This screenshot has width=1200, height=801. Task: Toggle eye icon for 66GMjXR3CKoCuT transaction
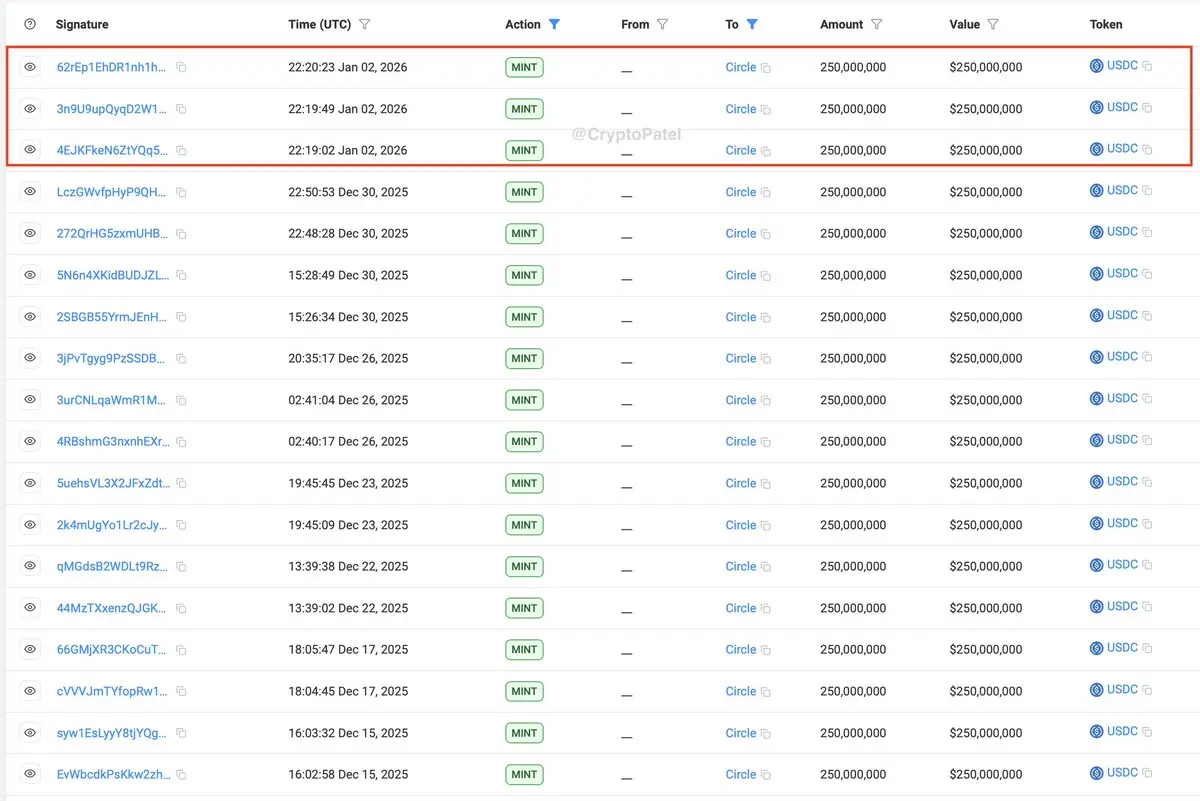pyautogui.click(x=30, y=648)
